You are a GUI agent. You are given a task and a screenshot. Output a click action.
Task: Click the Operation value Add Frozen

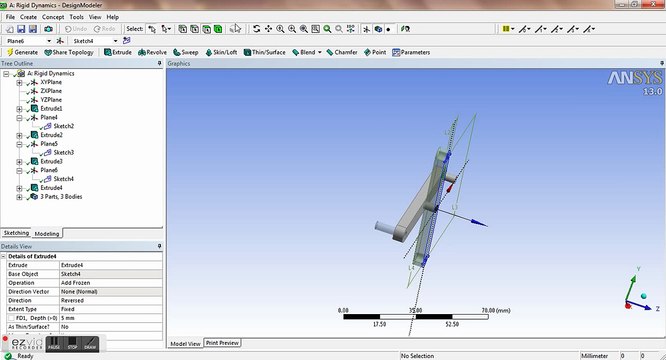tap(110, 283)
